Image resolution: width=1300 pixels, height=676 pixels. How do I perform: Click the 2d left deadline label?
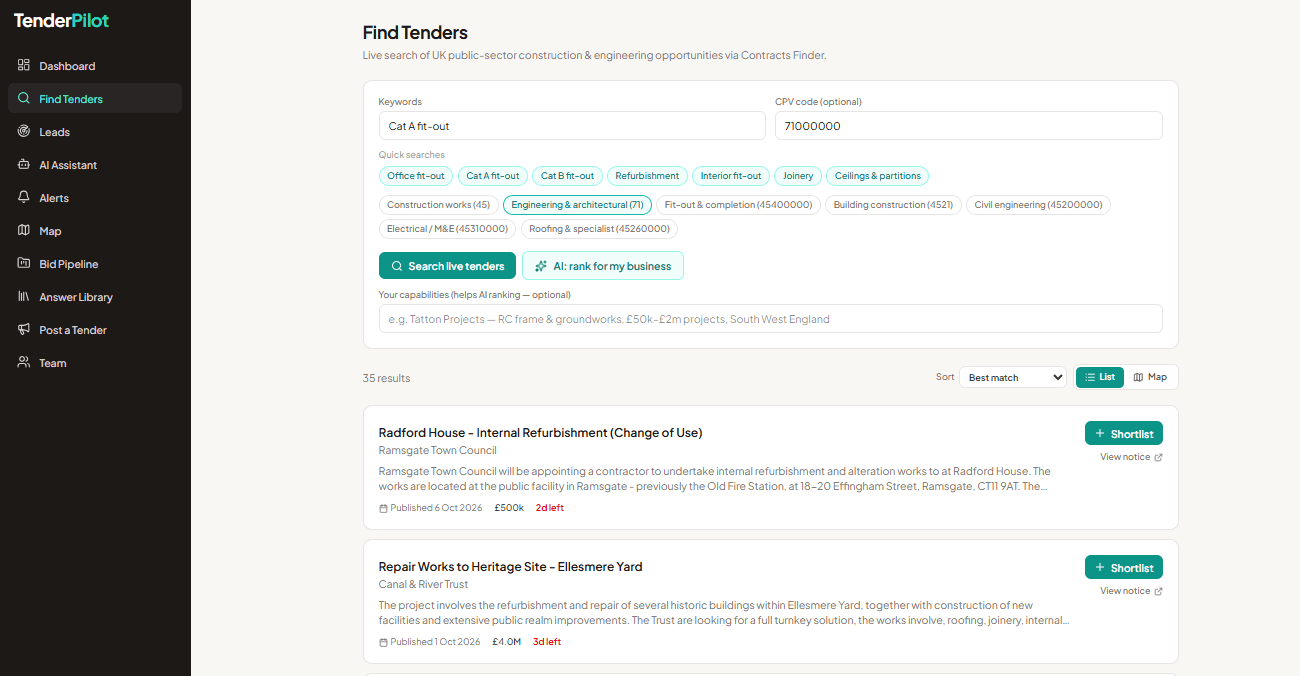point(550,508)
